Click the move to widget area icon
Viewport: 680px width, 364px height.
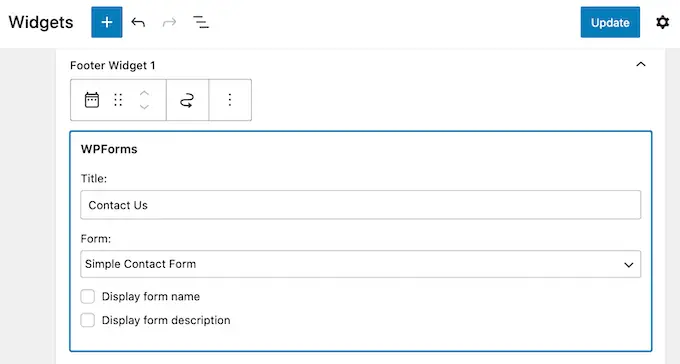pyautogui.click(x=187, y=101)
